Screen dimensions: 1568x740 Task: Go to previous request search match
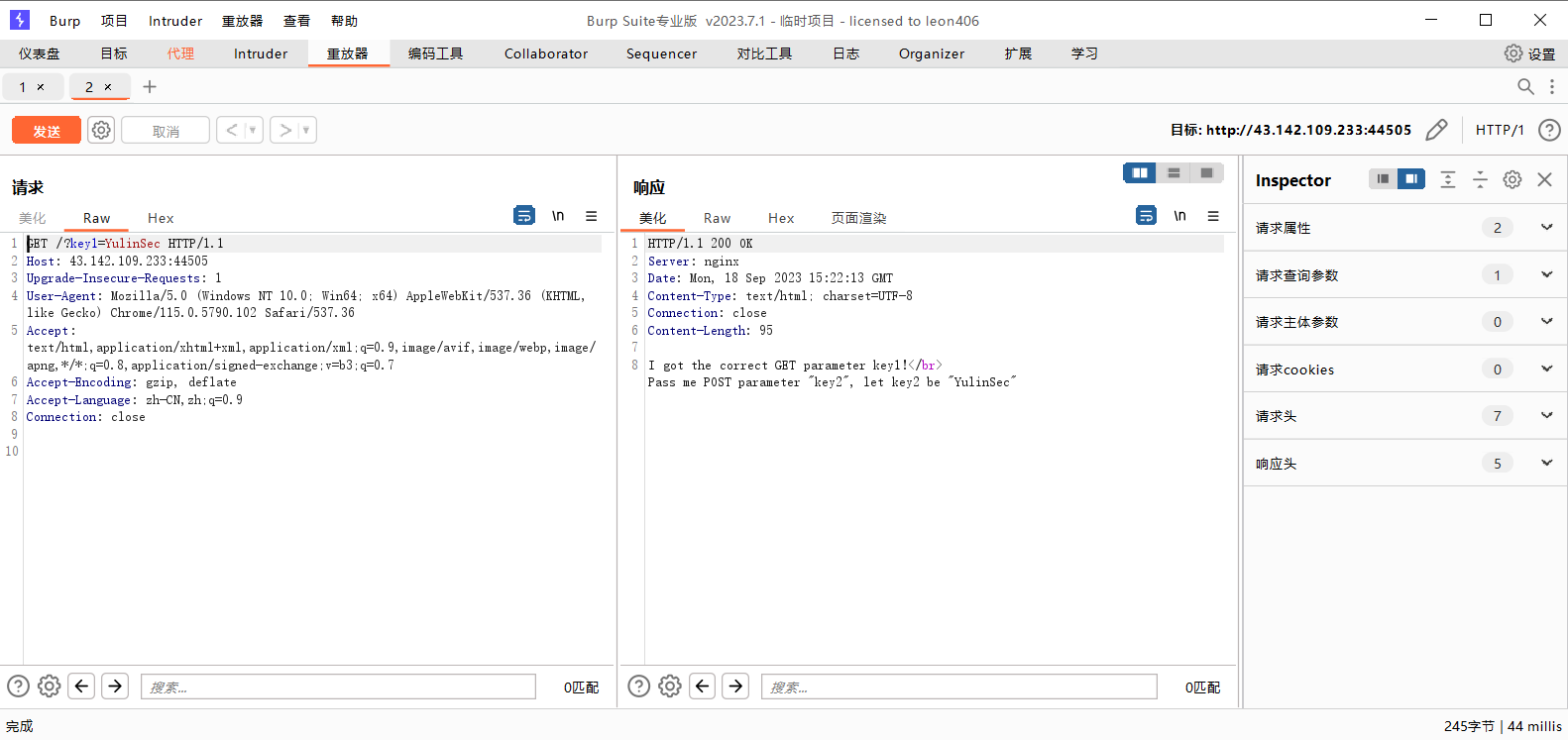(x=82, y=686)
